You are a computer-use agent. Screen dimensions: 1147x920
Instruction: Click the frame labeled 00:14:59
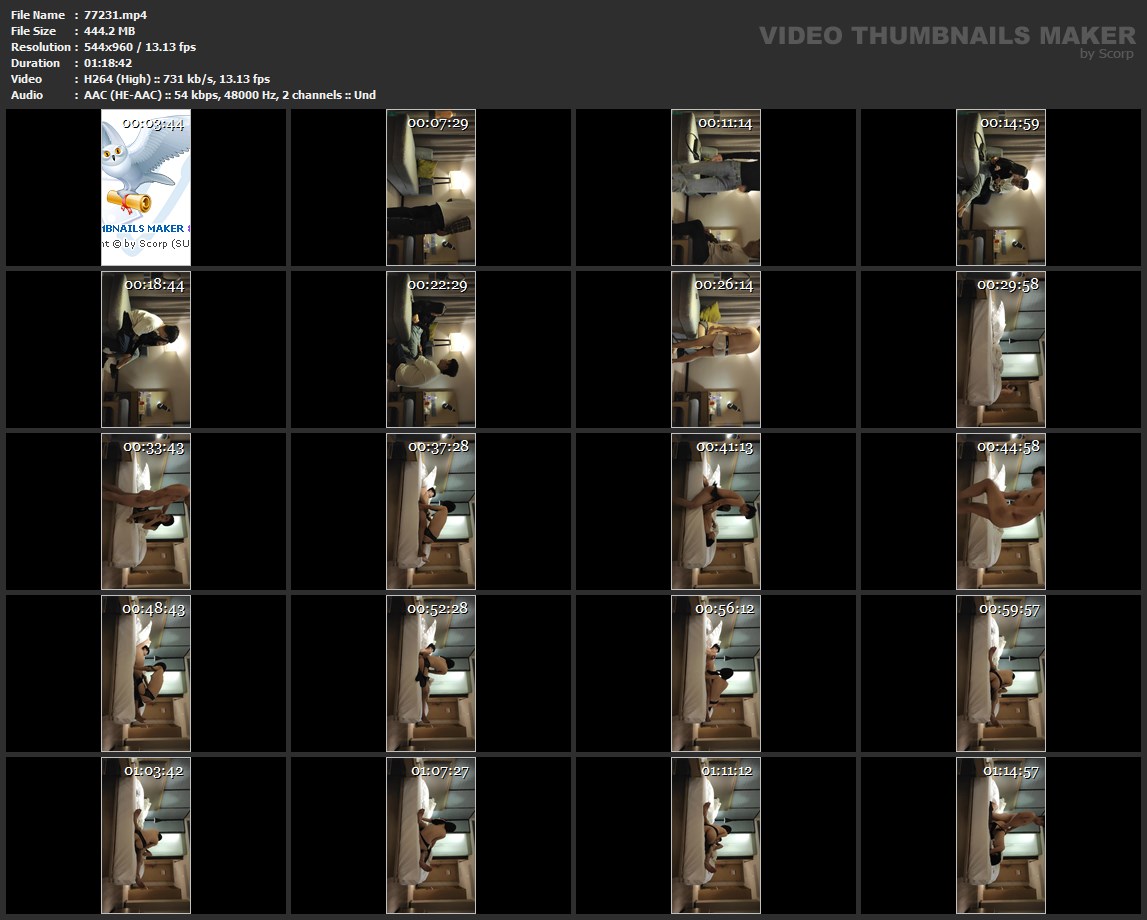pyautogui.click(x=1001, y=187)
